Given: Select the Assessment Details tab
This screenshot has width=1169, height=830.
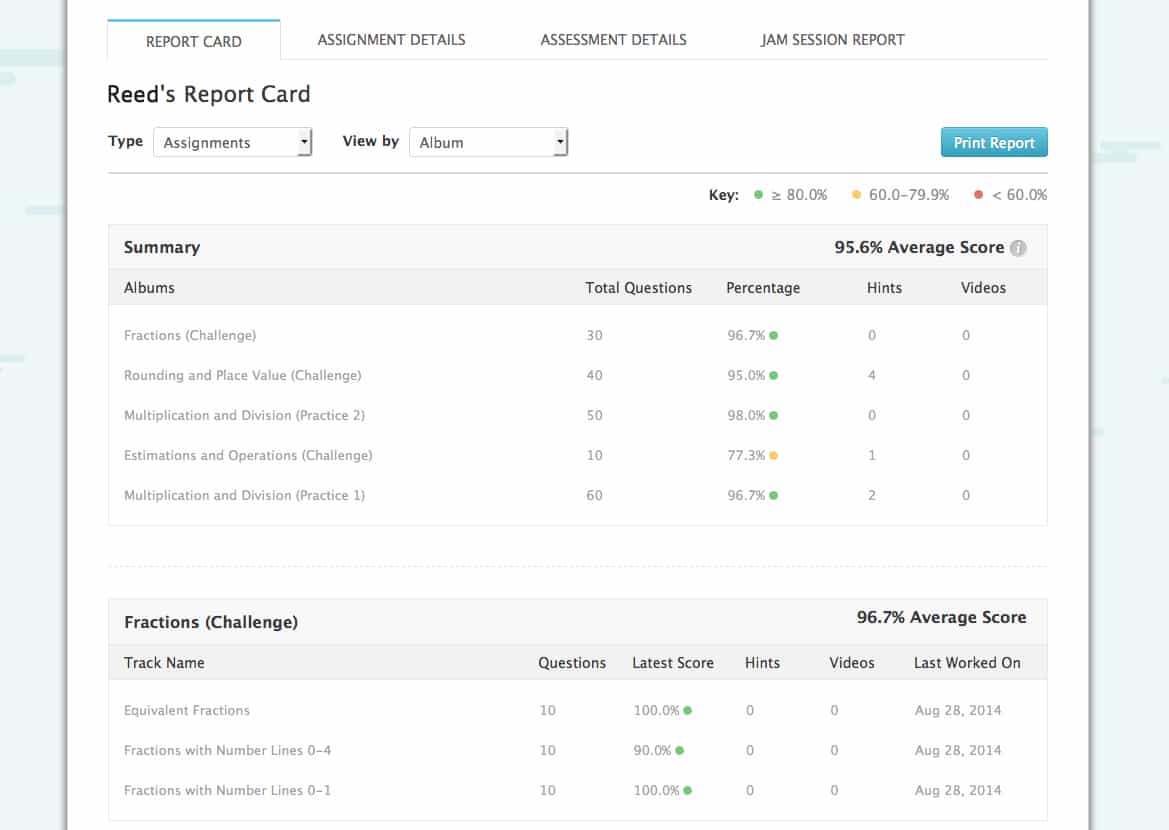Looking at the screenshot, I should [613, 39].
